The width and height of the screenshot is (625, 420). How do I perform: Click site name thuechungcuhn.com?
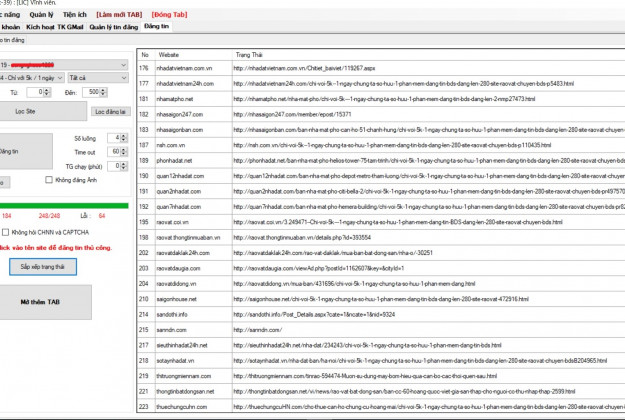pyautogui.click(x=182, y=407)
